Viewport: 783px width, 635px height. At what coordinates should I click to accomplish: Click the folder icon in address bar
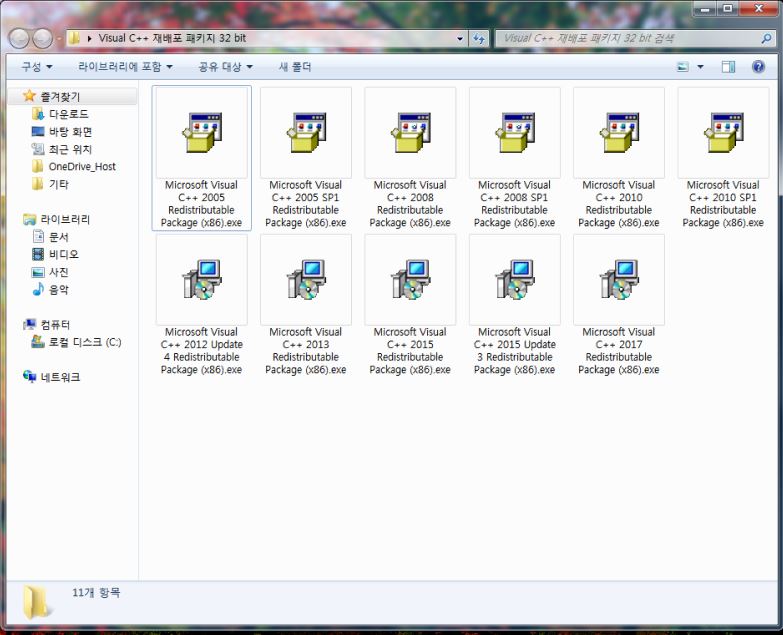(x=74, y=38)
